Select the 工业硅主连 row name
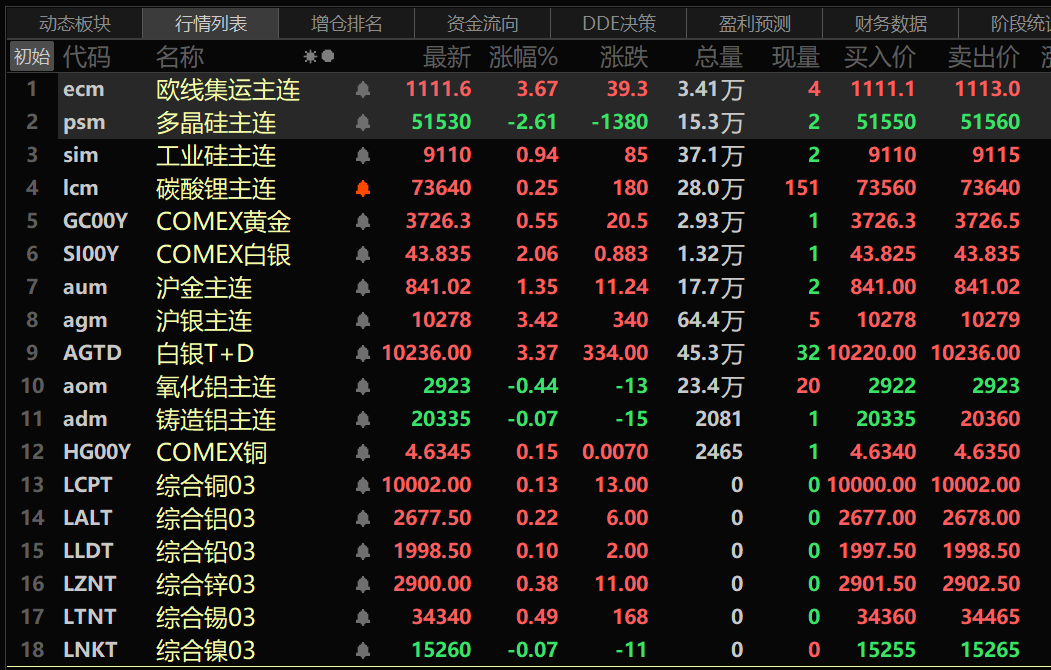The height and width of the screenshot is (670, 1051). coord(216,156)
